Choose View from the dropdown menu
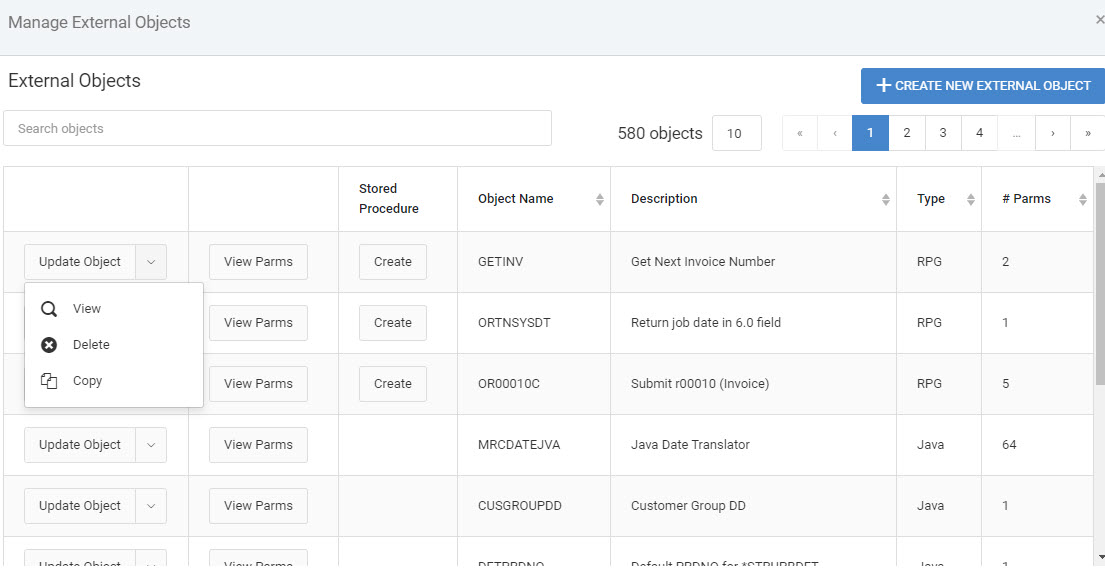Image resolution: width=1105 pixels, height=578 pixels. (x=114, y=309)
